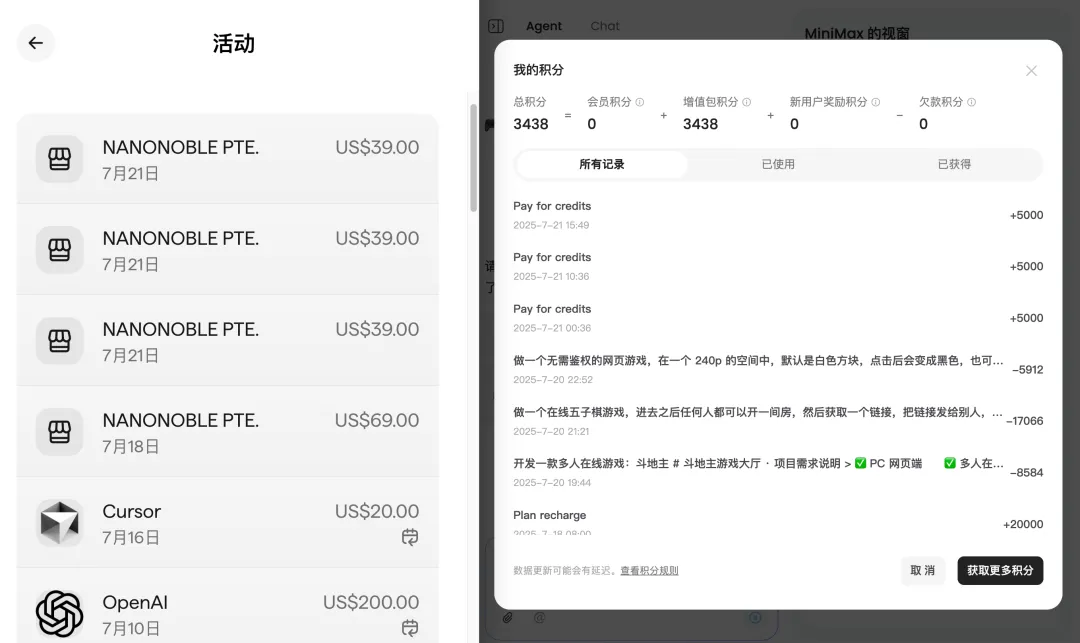Click the record timestamp 2025-7-21 00:36

[552, 328]
